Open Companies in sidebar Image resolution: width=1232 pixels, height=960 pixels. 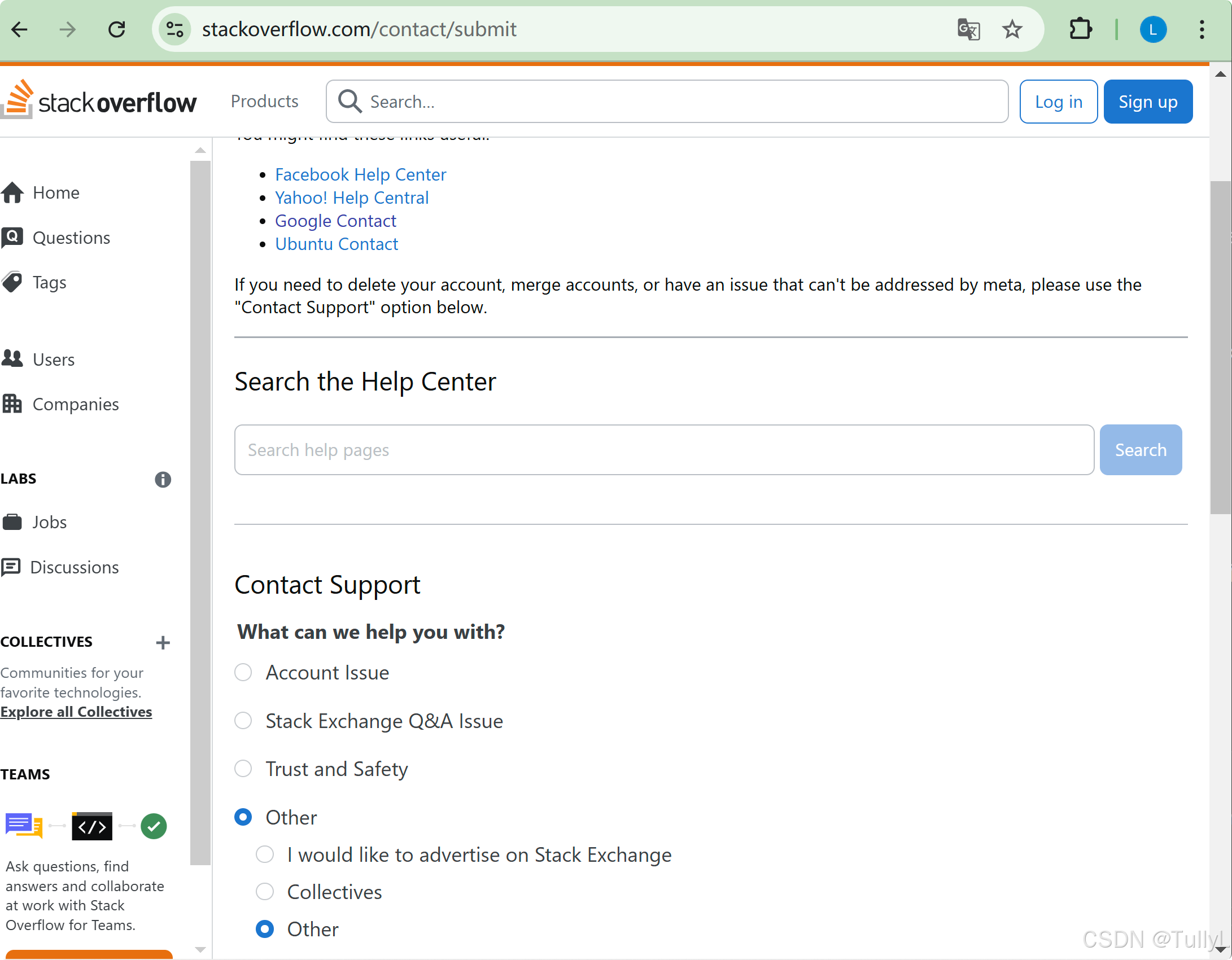(x=76, y=404)
